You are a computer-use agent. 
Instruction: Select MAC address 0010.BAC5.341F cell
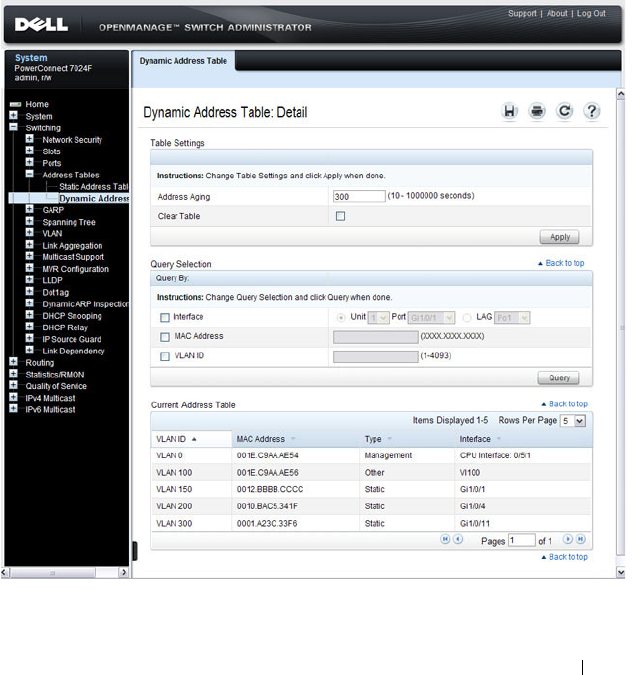click(x=267, y=506)
